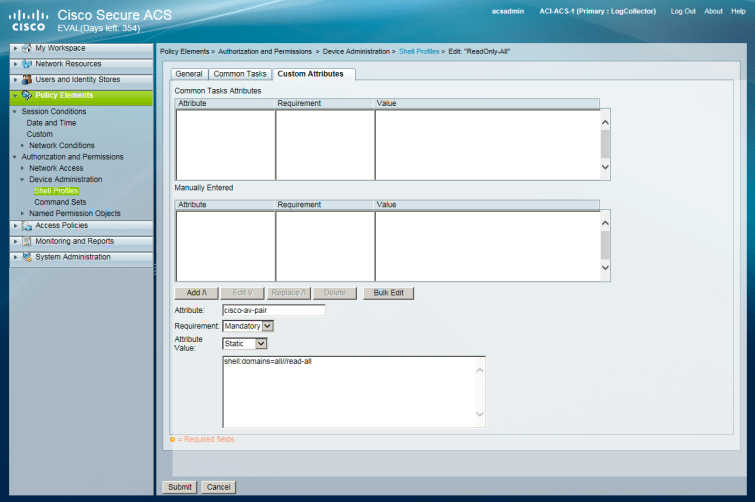Click the Access Policies icon
The height and width of the screenshot is (502, 755).
point(26,226)
